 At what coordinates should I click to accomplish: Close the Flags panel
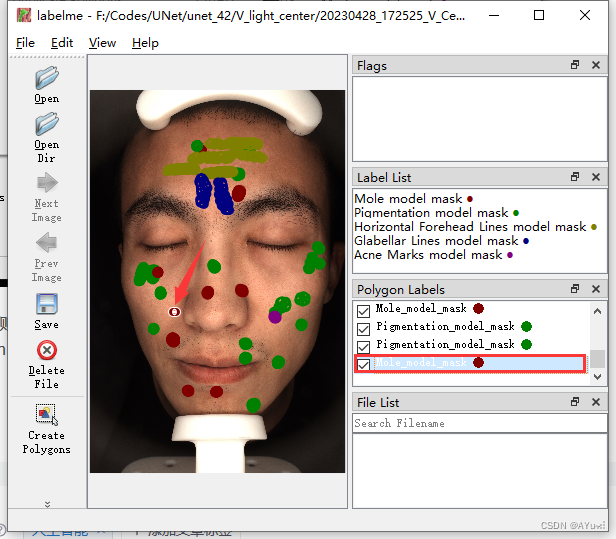[x=596, y=65]
